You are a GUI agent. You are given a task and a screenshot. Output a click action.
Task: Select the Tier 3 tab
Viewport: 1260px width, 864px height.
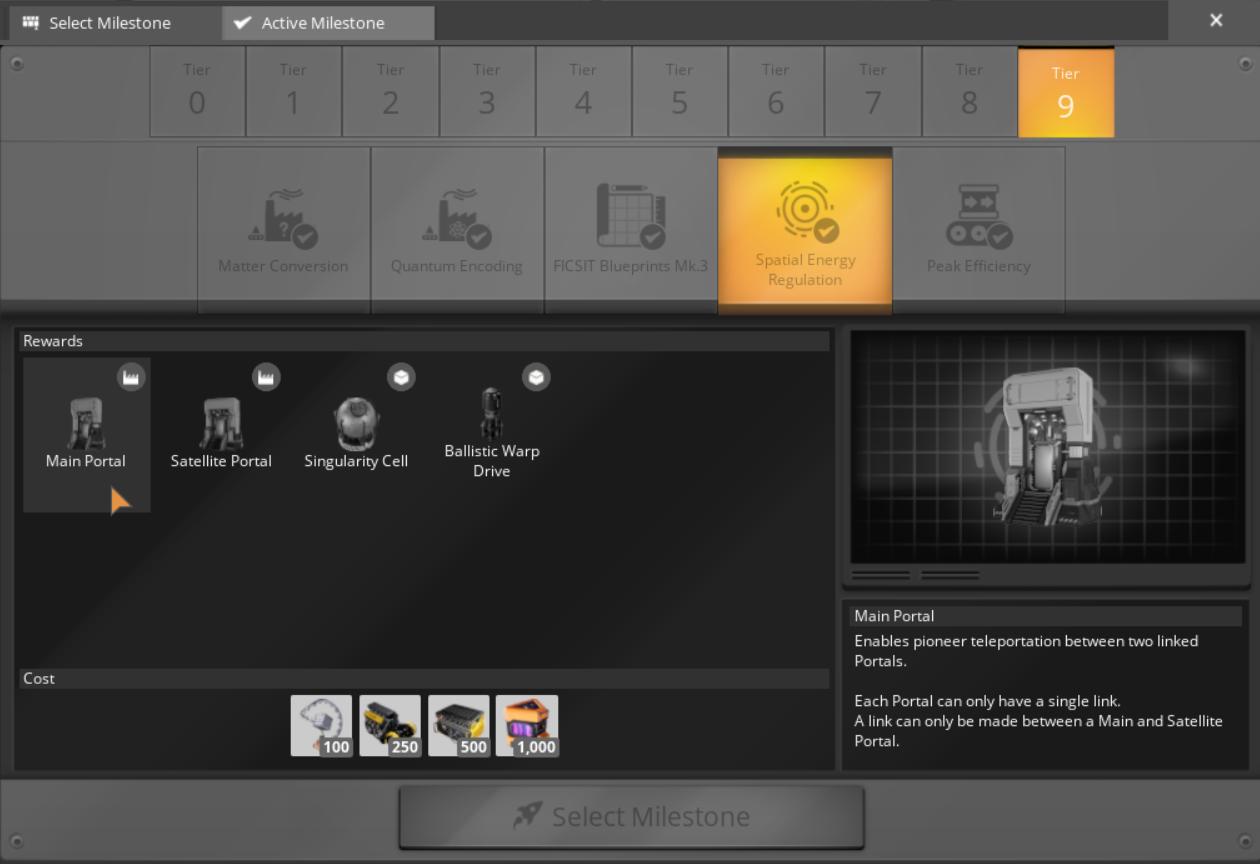pos(487,92)
